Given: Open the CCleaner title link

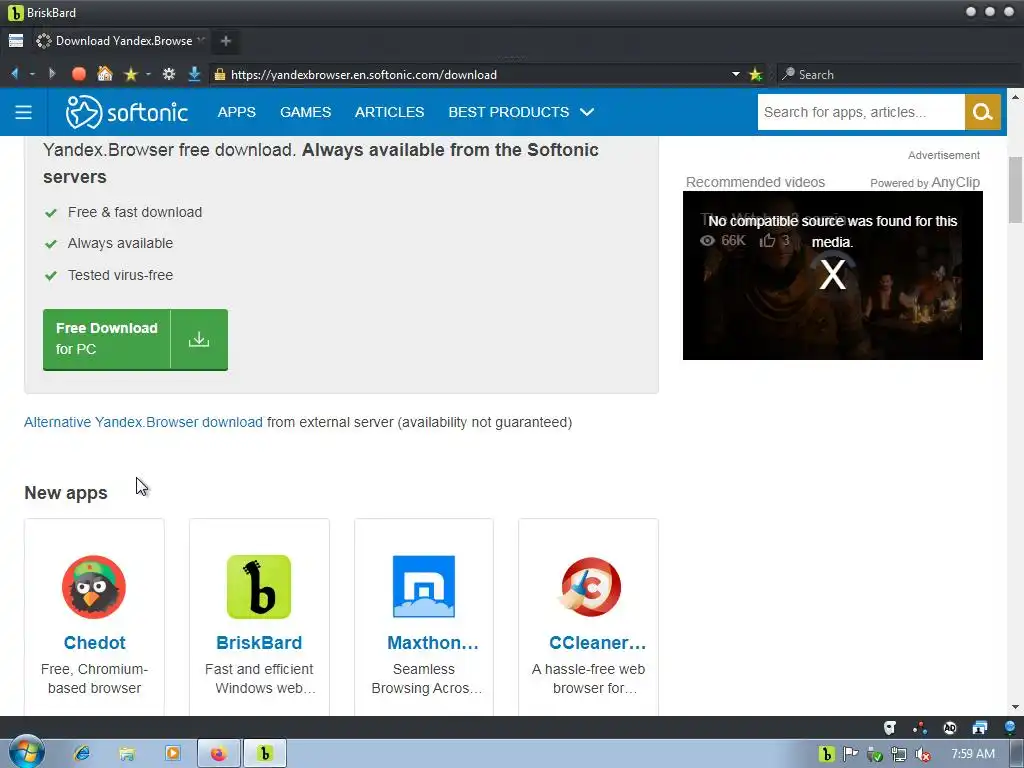Looking at the screenshot, I should click(598, 643).
